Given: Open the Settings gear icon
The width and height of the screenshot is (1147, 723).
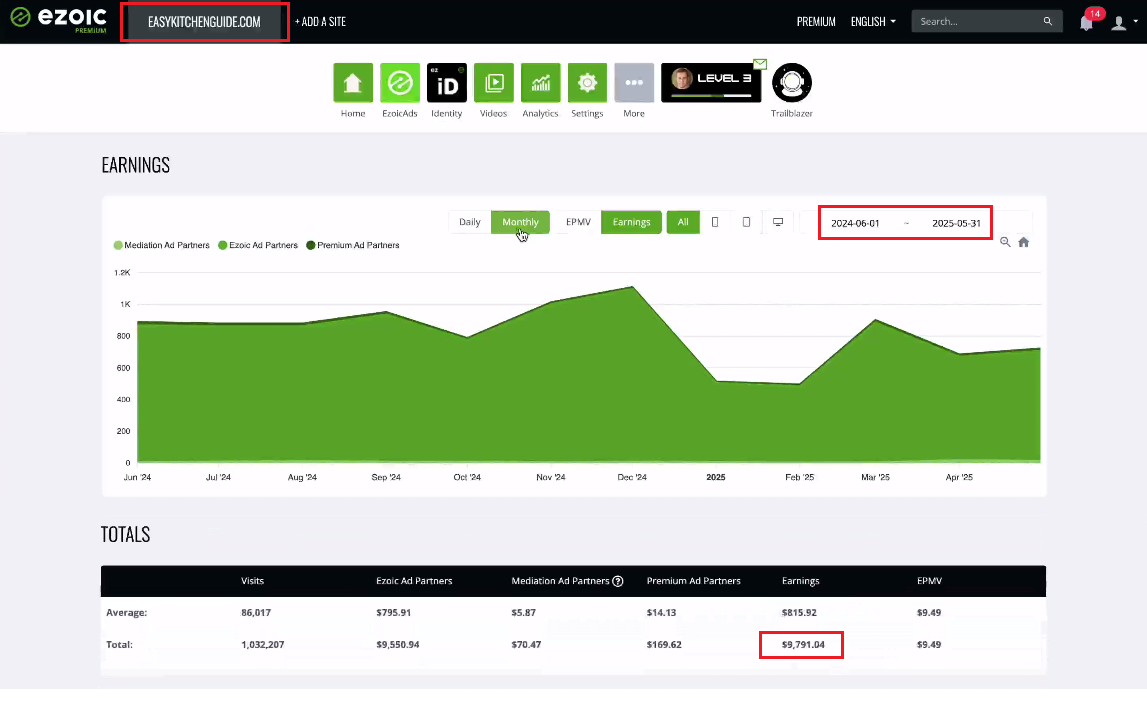Looking at the screenshot, I should click(x=587, y=83).
